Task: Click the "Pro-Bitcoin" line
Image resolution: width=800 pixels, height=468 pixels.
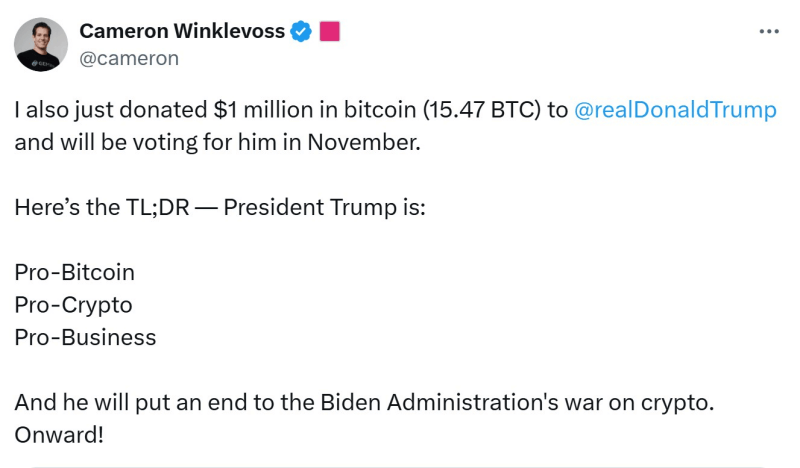Action: click(75, 272)
